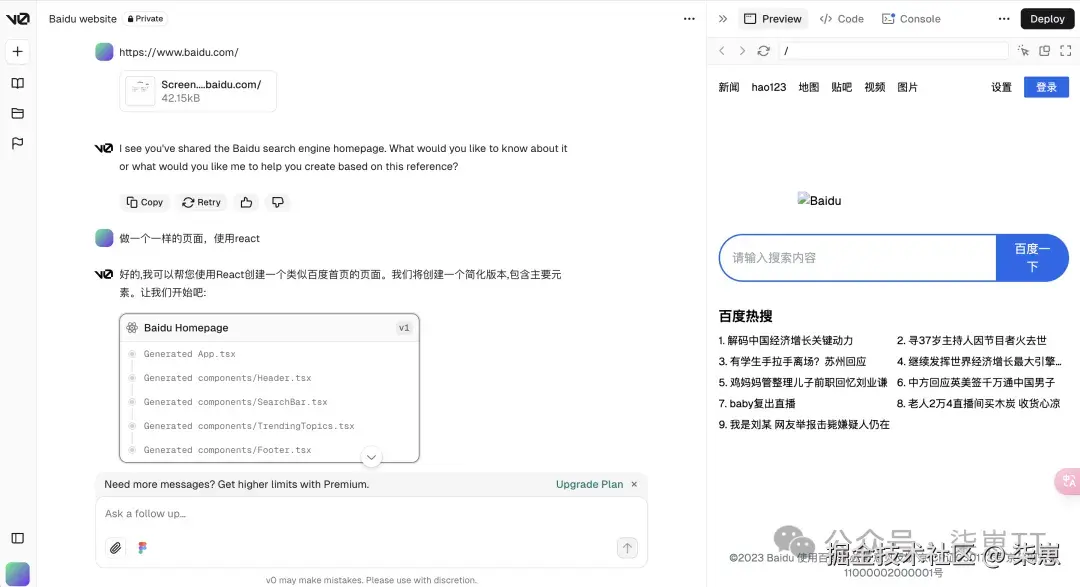This screenshot has height=587, width=1080.
Task: Click the preview URL path field
Action: click(895, 51)
